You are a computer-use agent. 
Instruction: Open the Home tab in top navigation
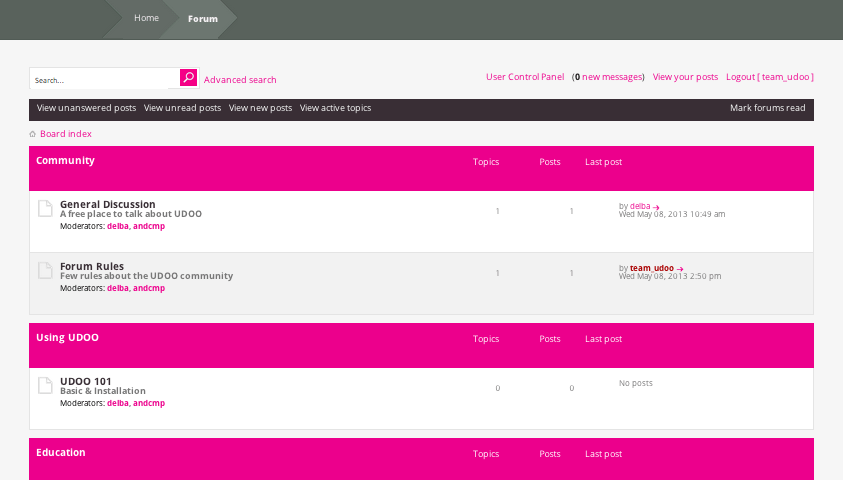pyautogui.click(x=146, y=18)
